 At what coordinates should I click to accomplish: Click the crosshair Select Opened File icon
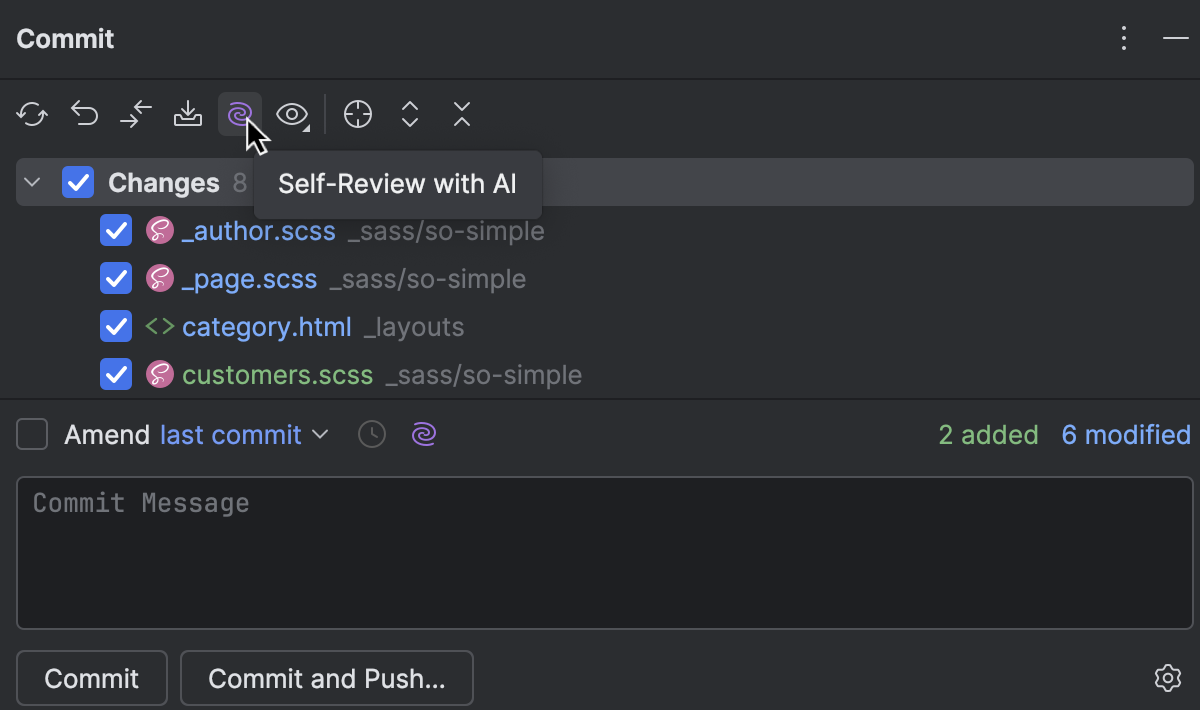point(358,114)
